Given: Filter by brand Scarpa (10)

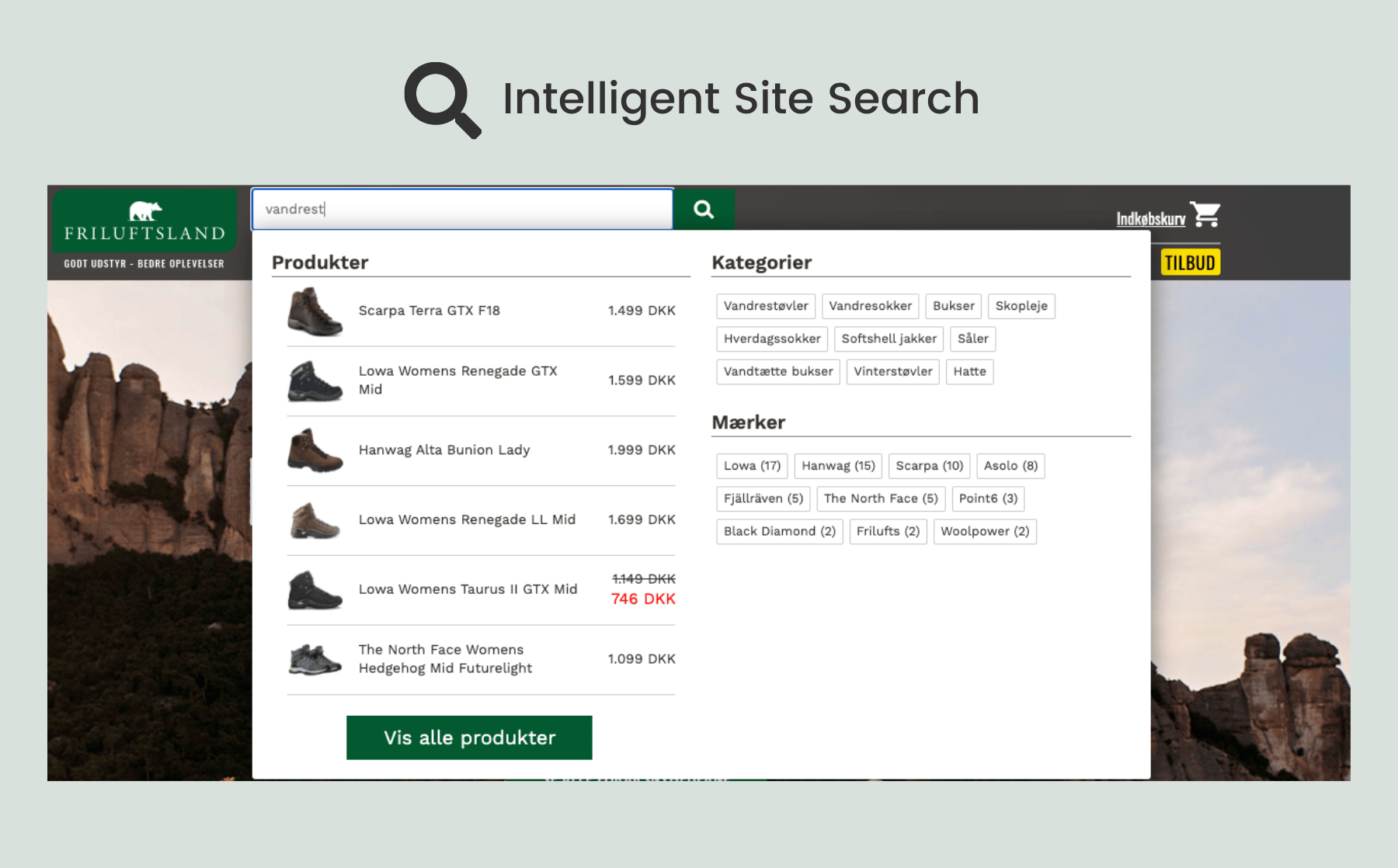Looking at the screenshot, I should point(929,466).
